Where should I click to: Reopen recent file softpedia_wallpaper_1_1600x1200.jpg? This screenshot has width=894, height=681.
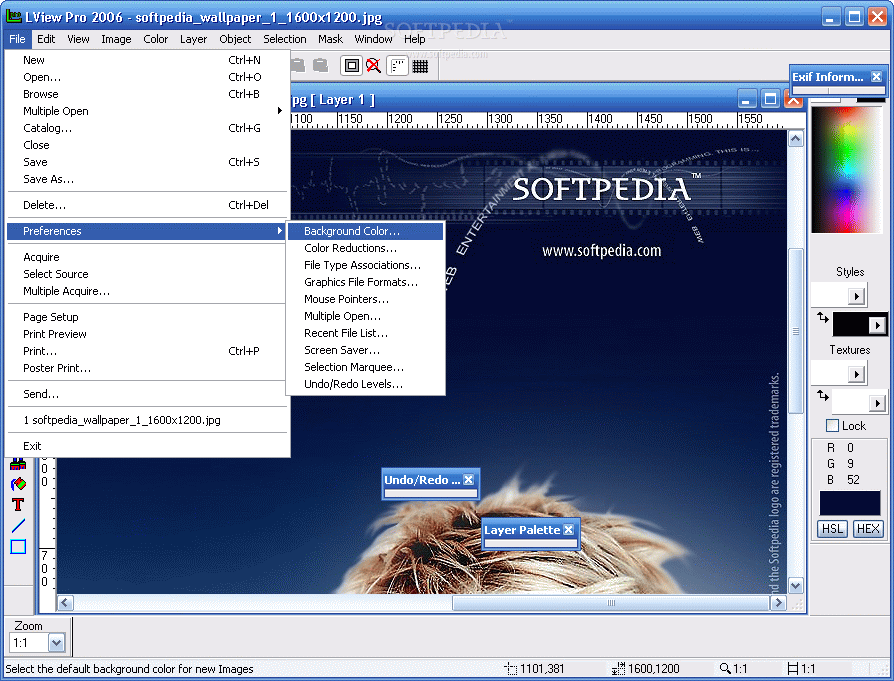[148, 420]
